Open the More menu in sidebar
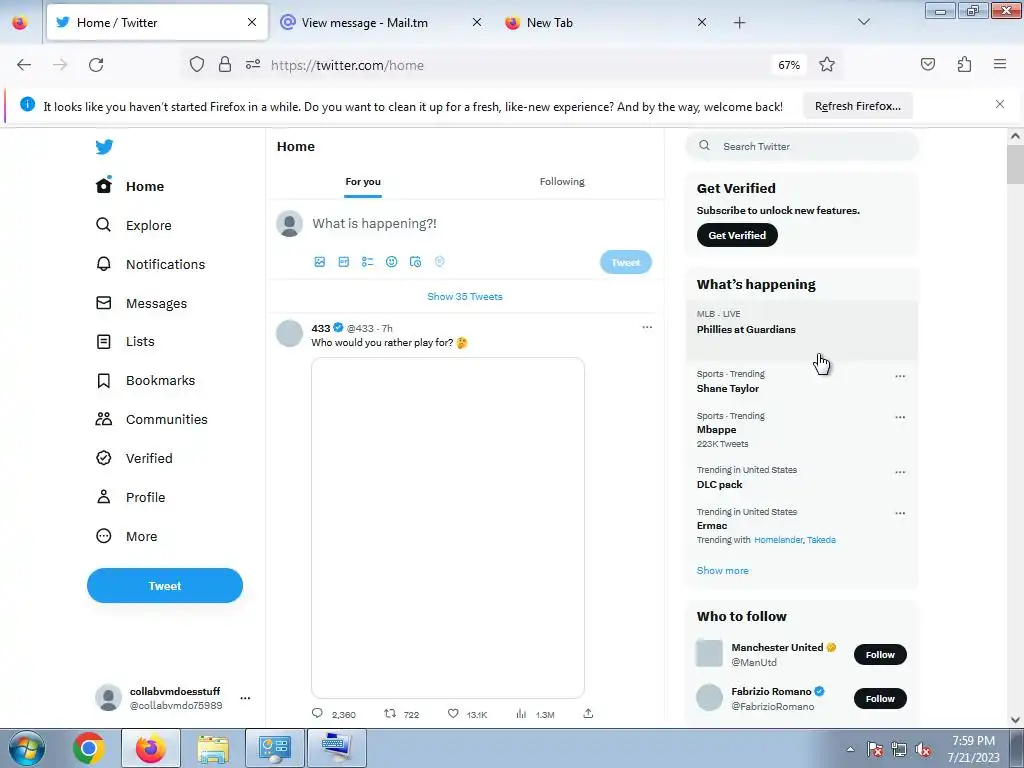The width and height of the screenshot is (1024, 768). click(126, 536)
